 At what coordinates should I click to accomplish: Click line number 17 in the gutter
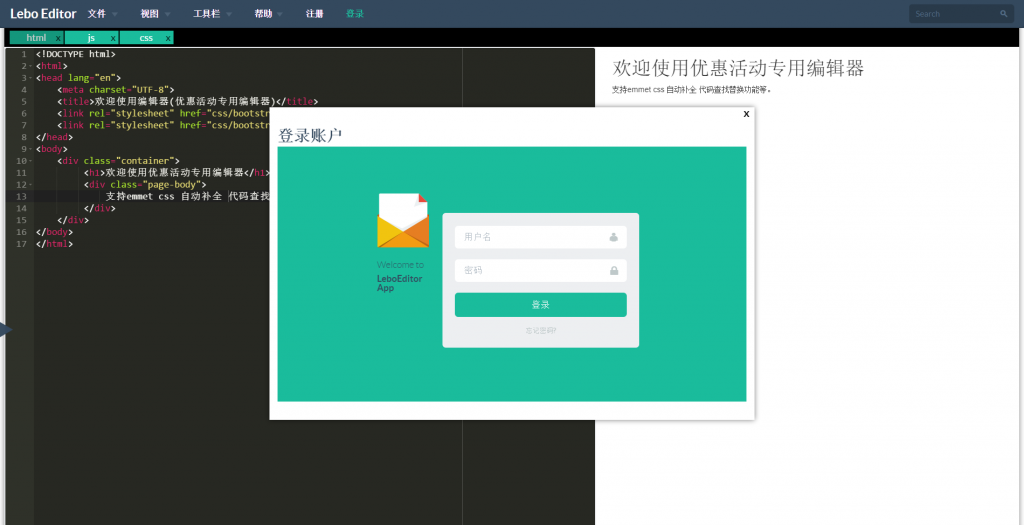pos(22,244)
